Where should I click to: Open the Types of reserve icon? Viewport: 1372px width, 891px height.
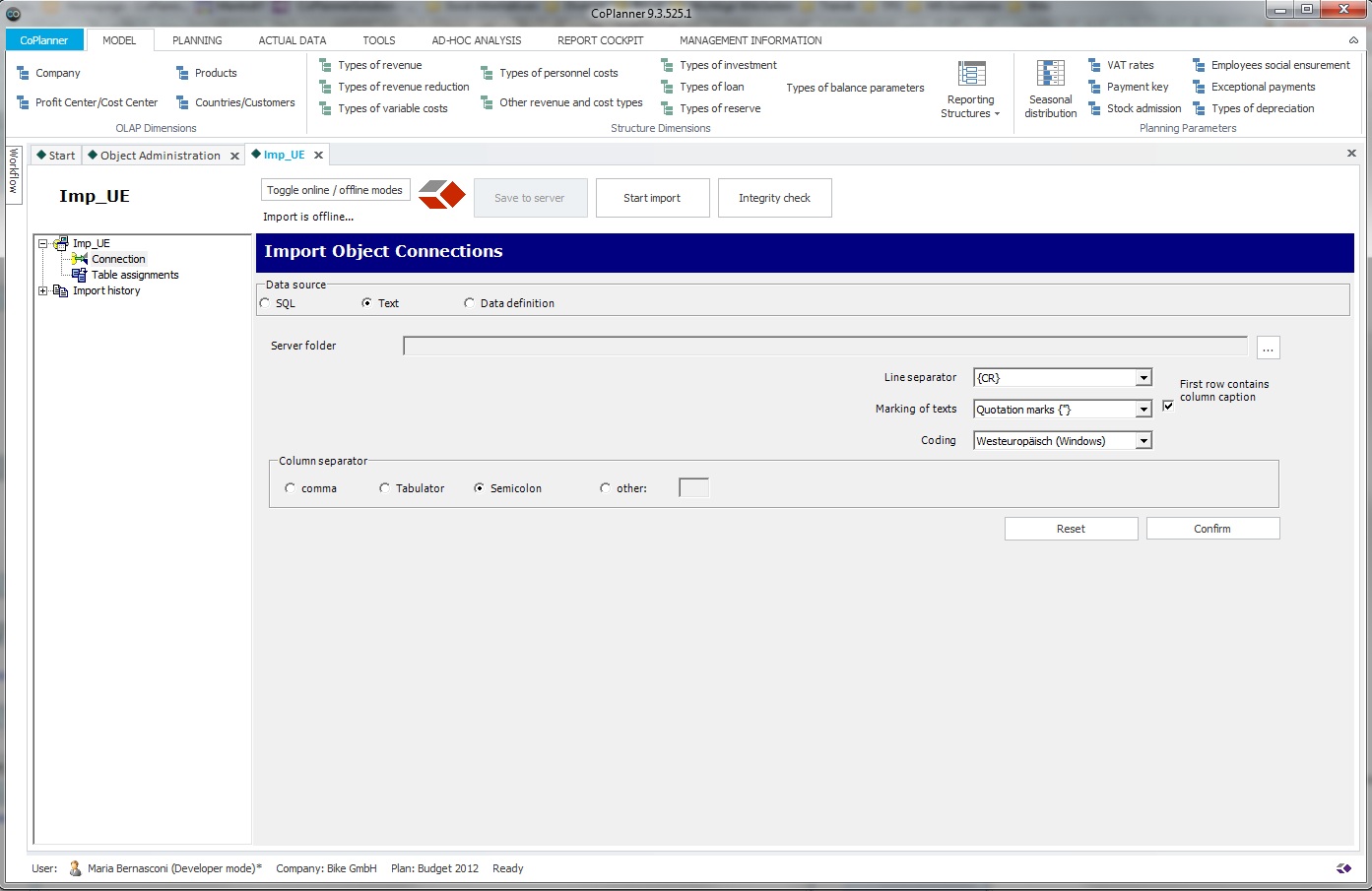coord(667,108)
